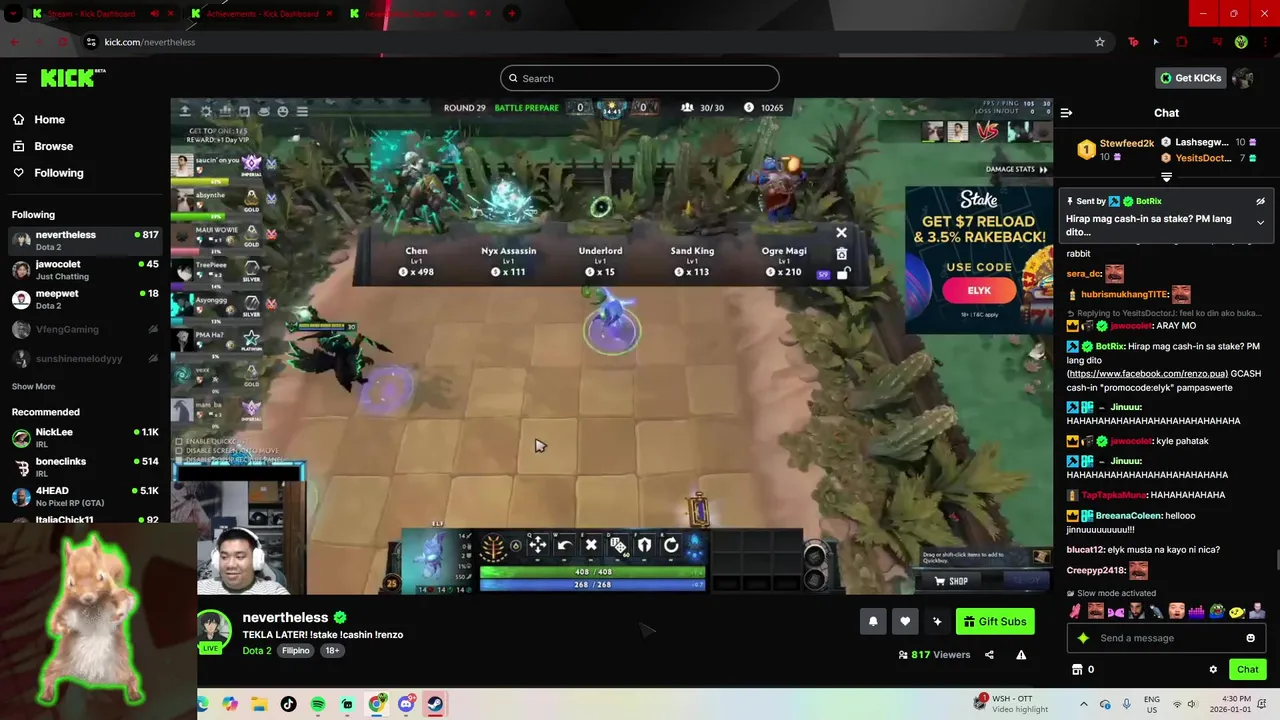Open the user profile avatar menu
The image size is (1280, 720).
pos(1243,78)
